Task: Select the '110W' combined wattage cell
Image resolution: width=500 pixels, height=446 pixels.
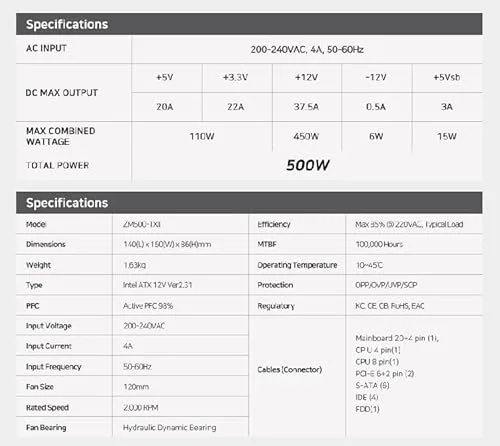Action: pos(202,136)
